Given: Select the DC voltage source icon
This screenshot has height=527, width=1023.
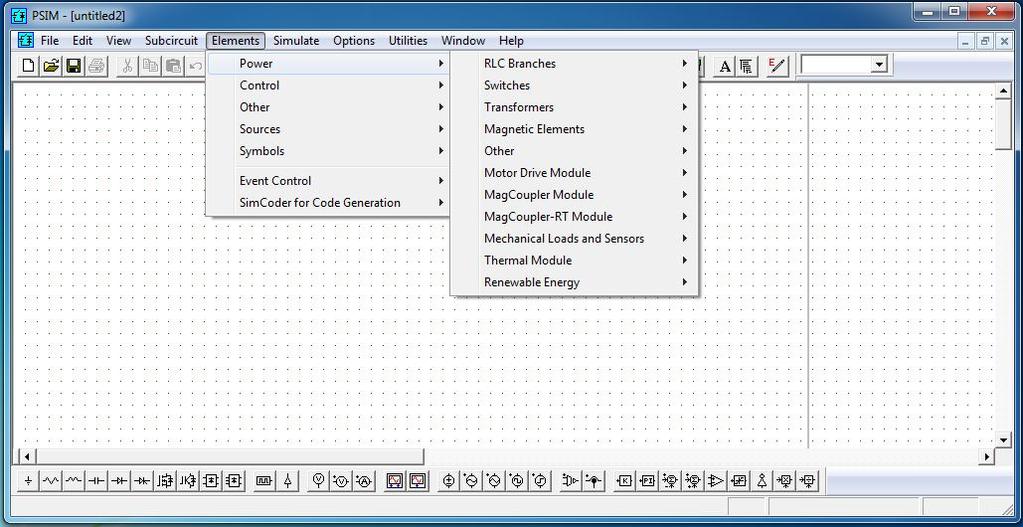Looking at the screenshot, I should point(449,481).
